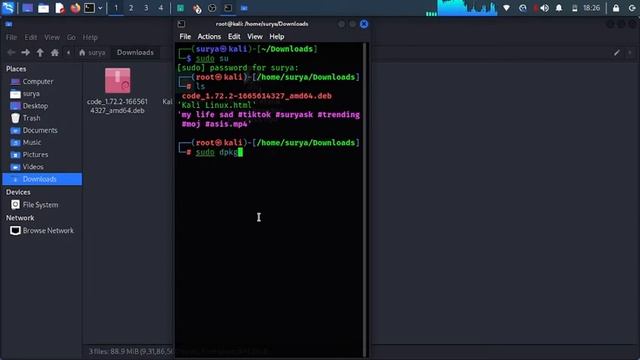Select the code_1.72.2 deb package file icon
This screenshot has width=640, height=360.
tap(118, 80)
